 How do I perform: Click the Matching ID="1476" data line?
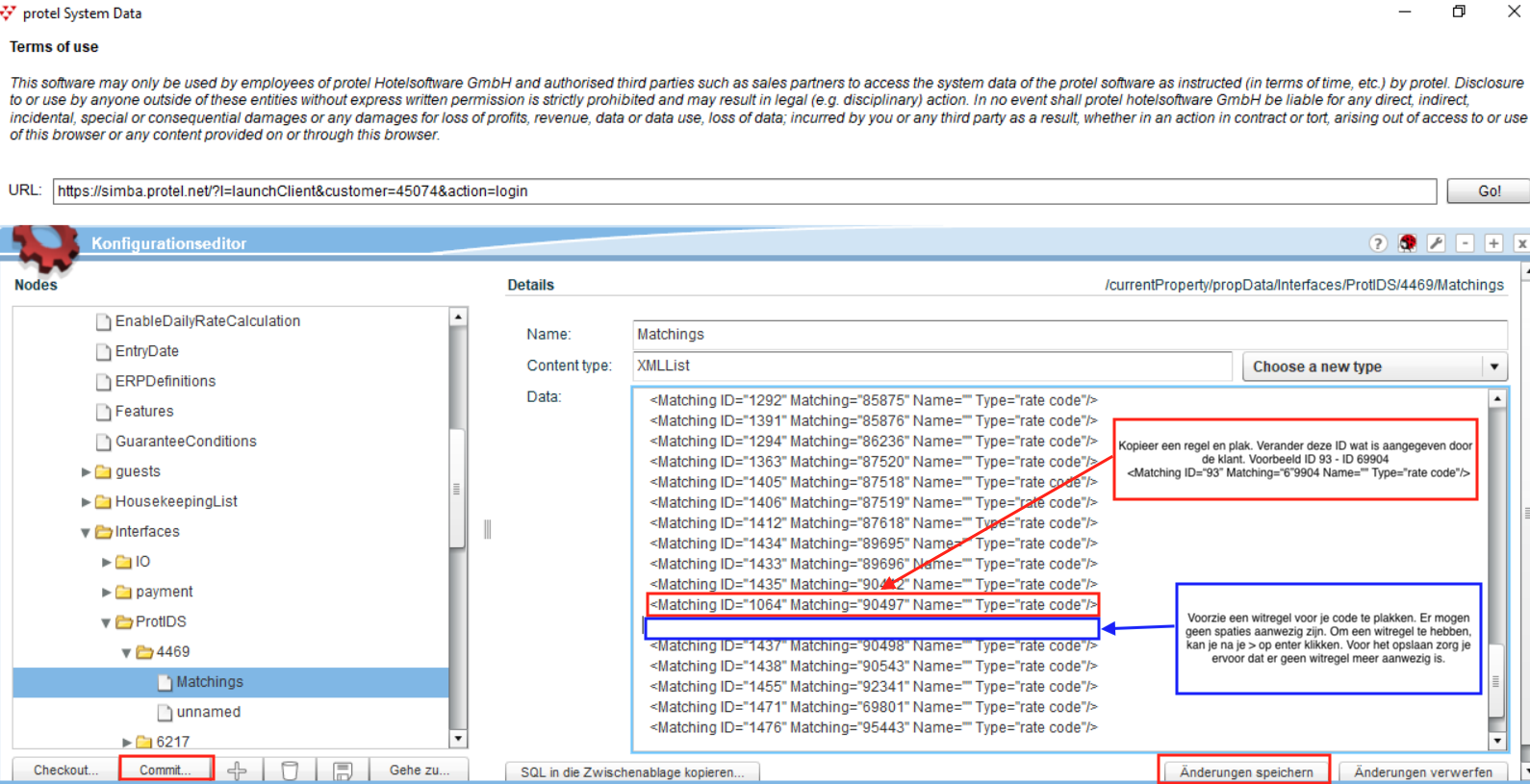(x=874, y=727)
